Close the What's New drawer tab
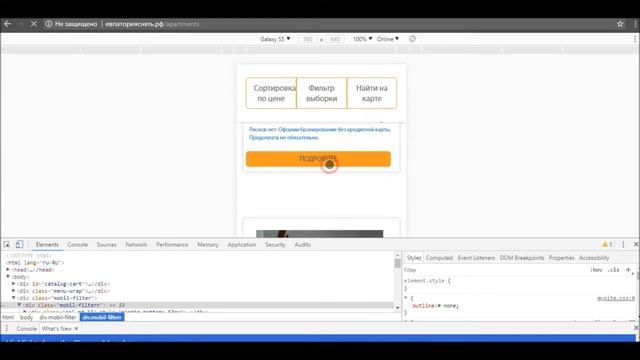The width and height of the screenshot is (640, 360). 76,328
